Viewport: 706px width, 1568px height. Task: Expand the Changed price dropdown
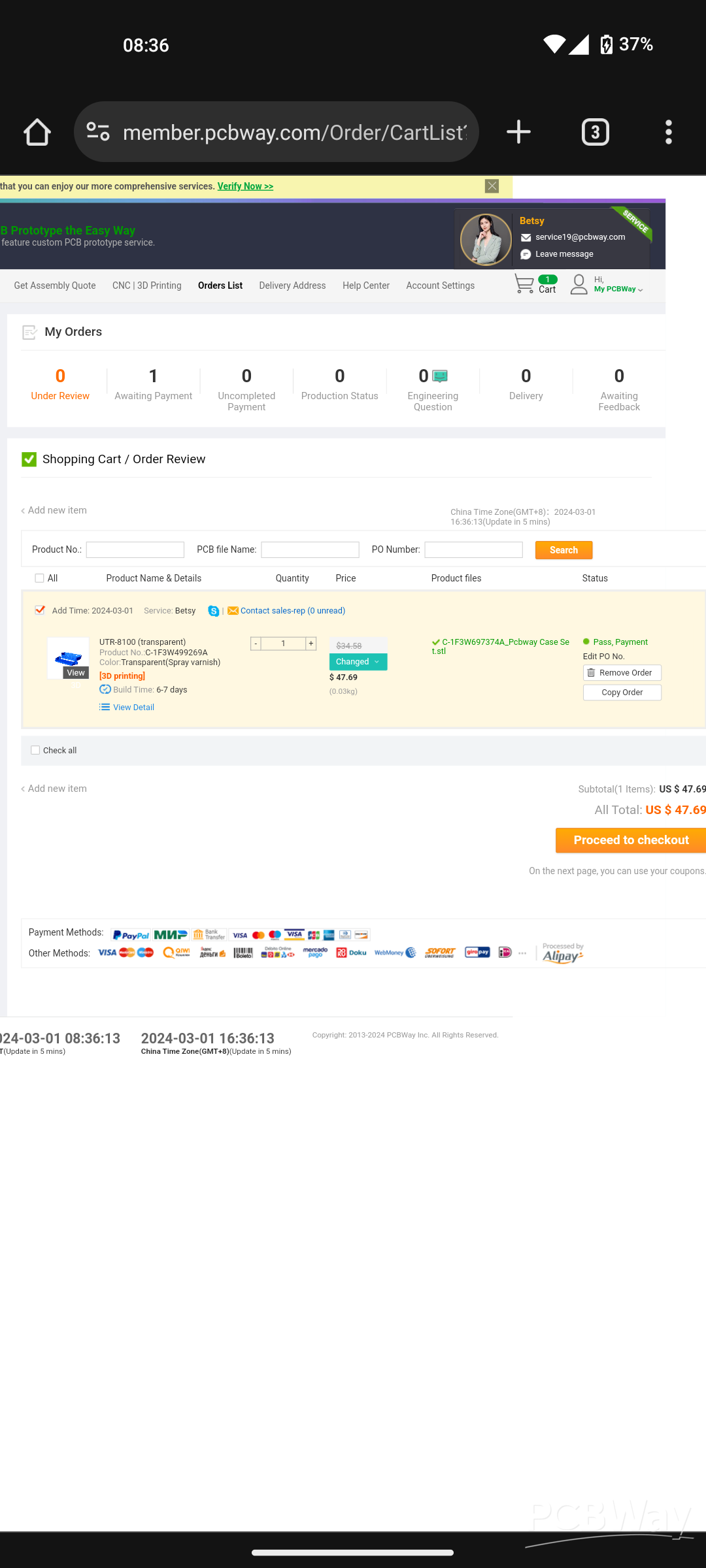point(358,662)
